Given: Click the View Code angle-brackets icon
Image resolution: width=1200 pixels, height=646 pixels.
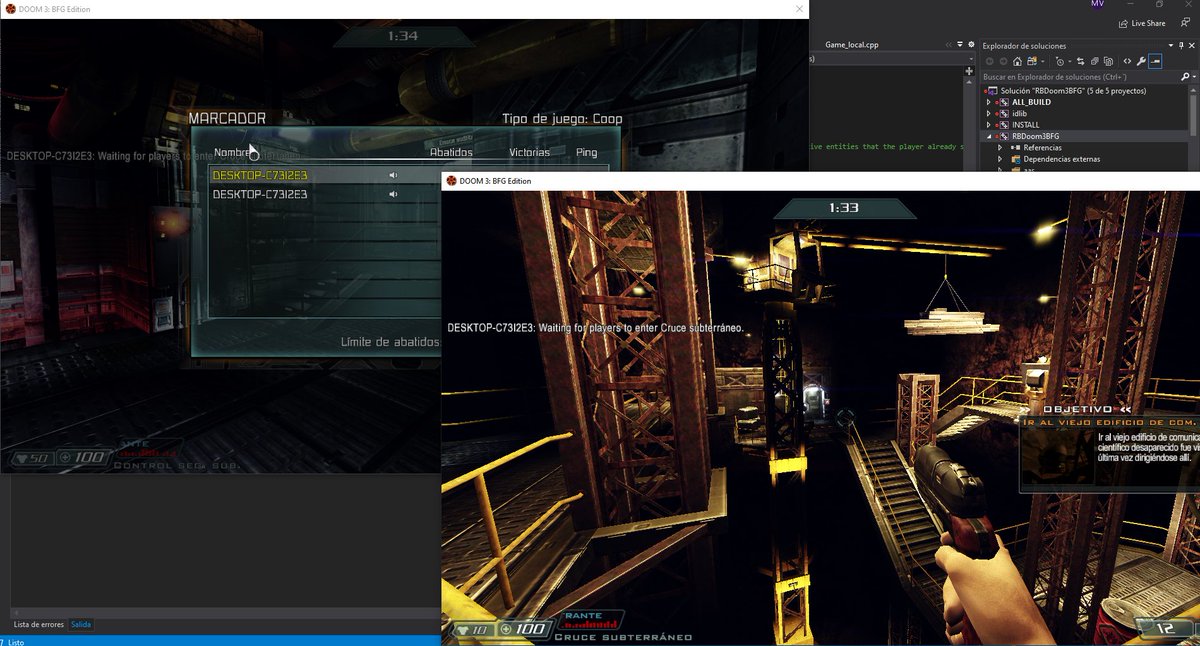Looking at the screenshot, I should [x=1127, y=61].
